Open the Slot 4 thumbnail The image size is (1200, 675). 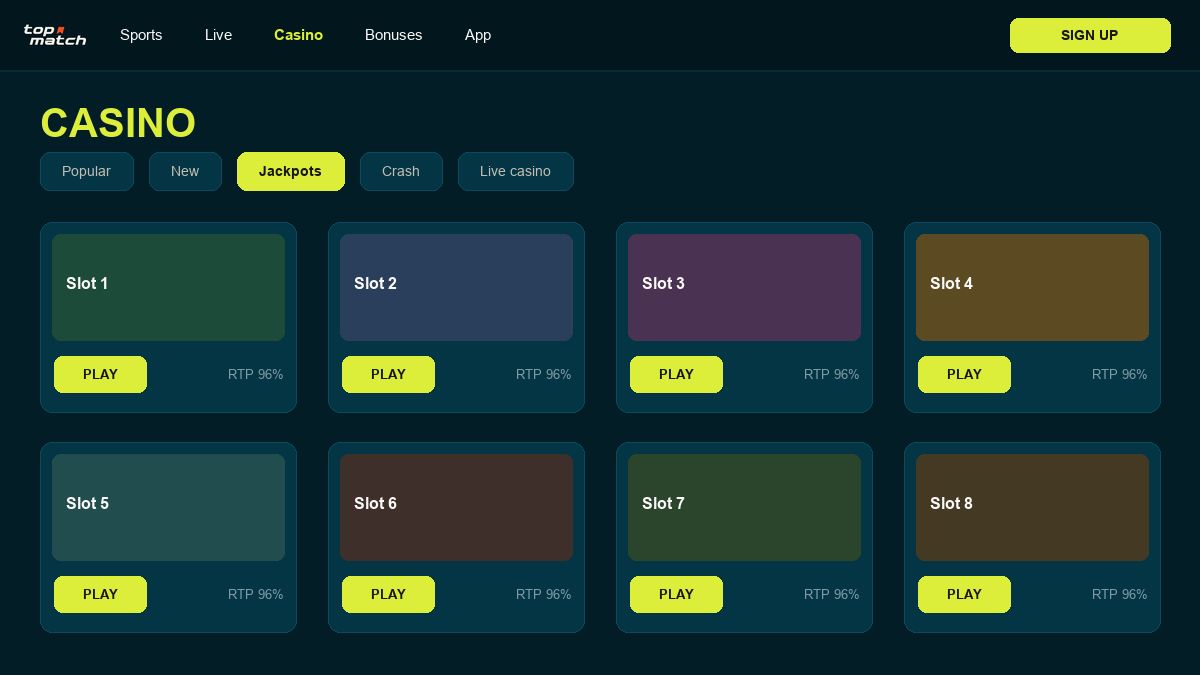1032,287
